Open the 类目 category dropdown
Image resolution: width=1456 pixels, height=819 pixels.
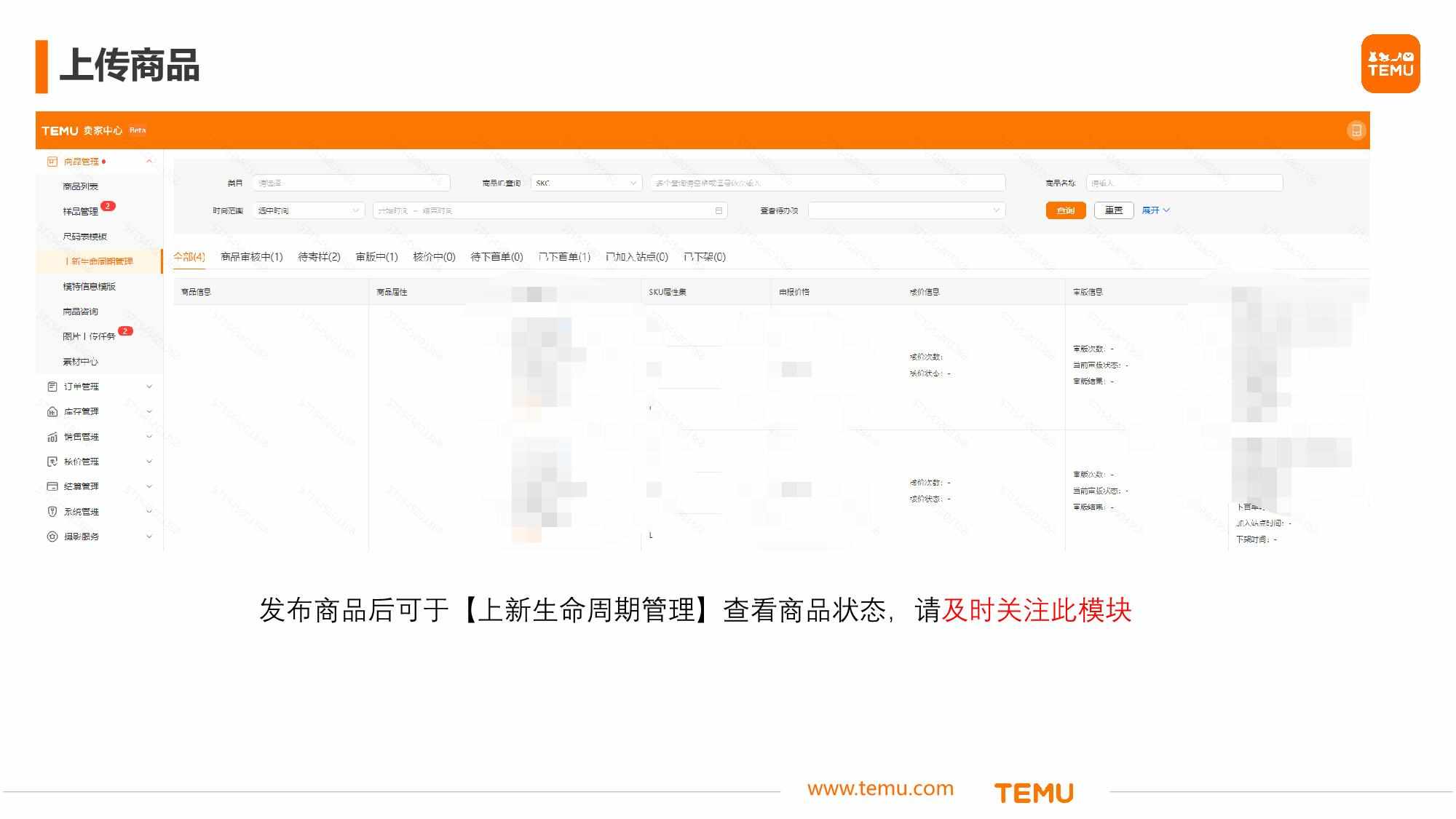click(x=351, y=183)
